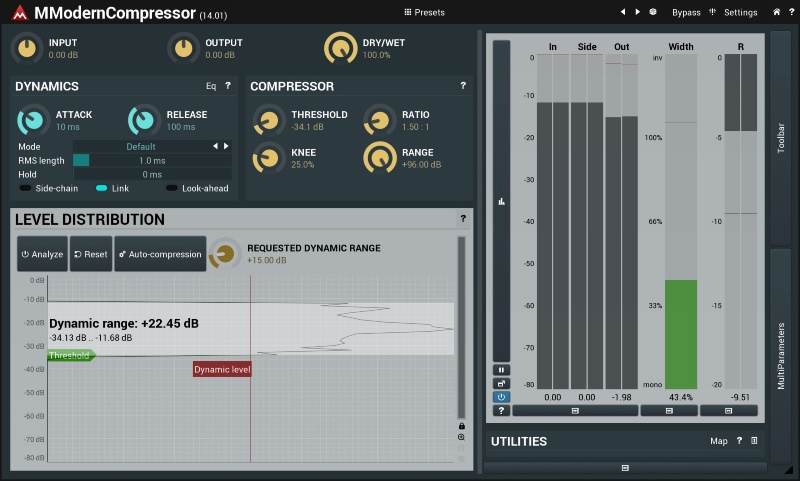Enable the Side-chain toggle
Image resolution: width=800 pixels, height=481 pixels.
[x=25, y=188]
